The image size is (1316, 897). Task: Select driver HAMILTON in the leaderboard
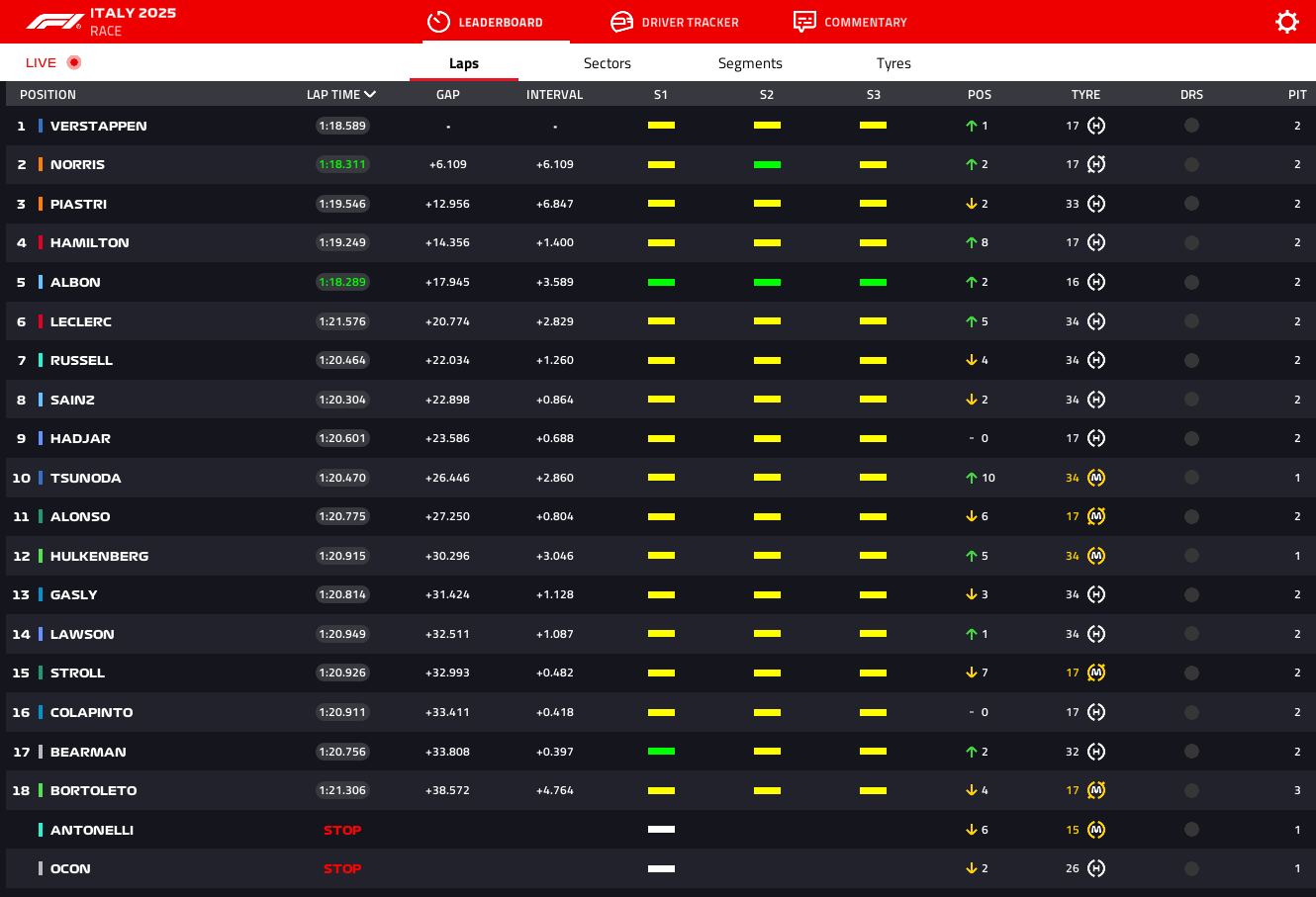click(90, 242)
